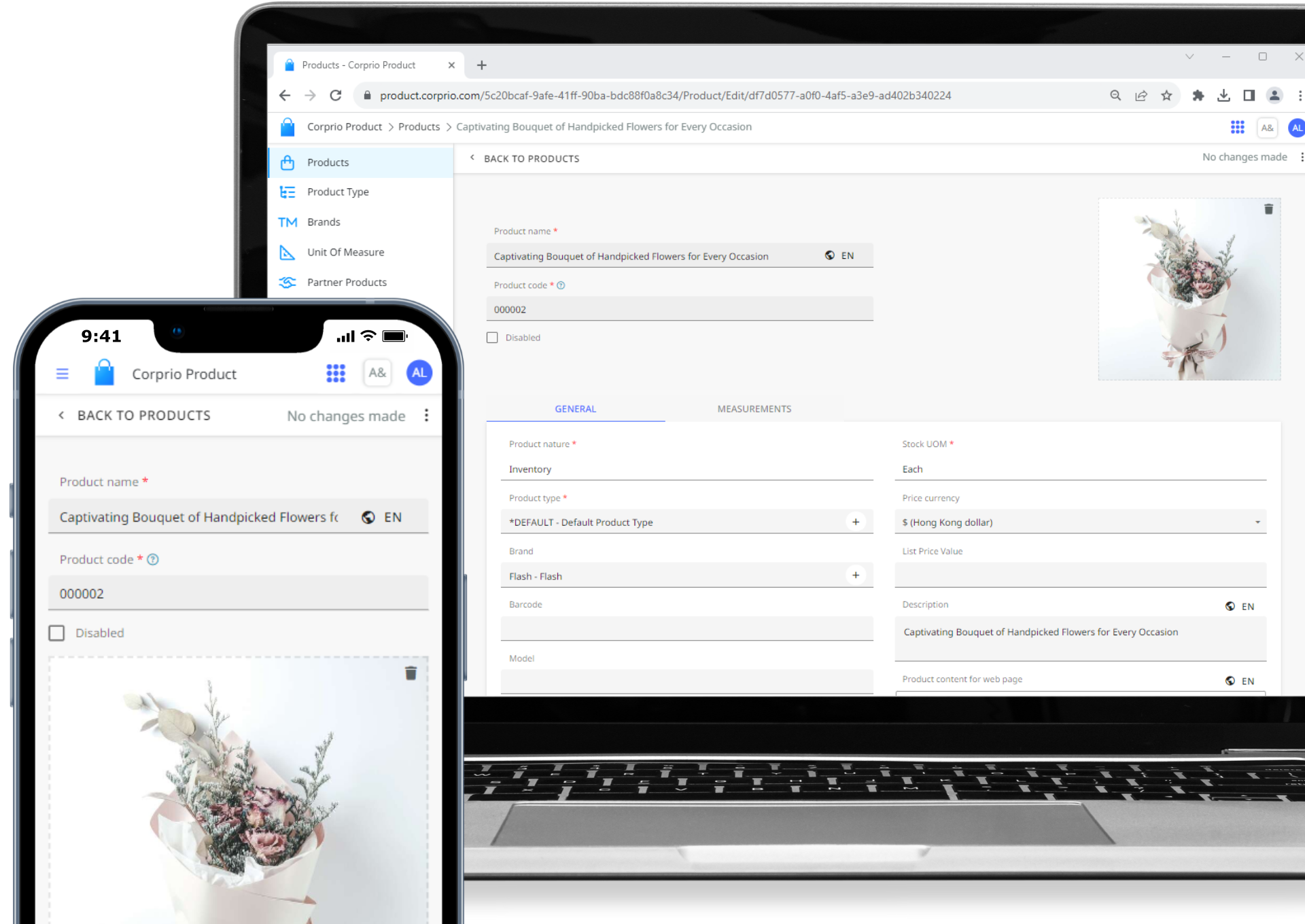Click the bouquet product image on the phone

[x=239, y=790]
